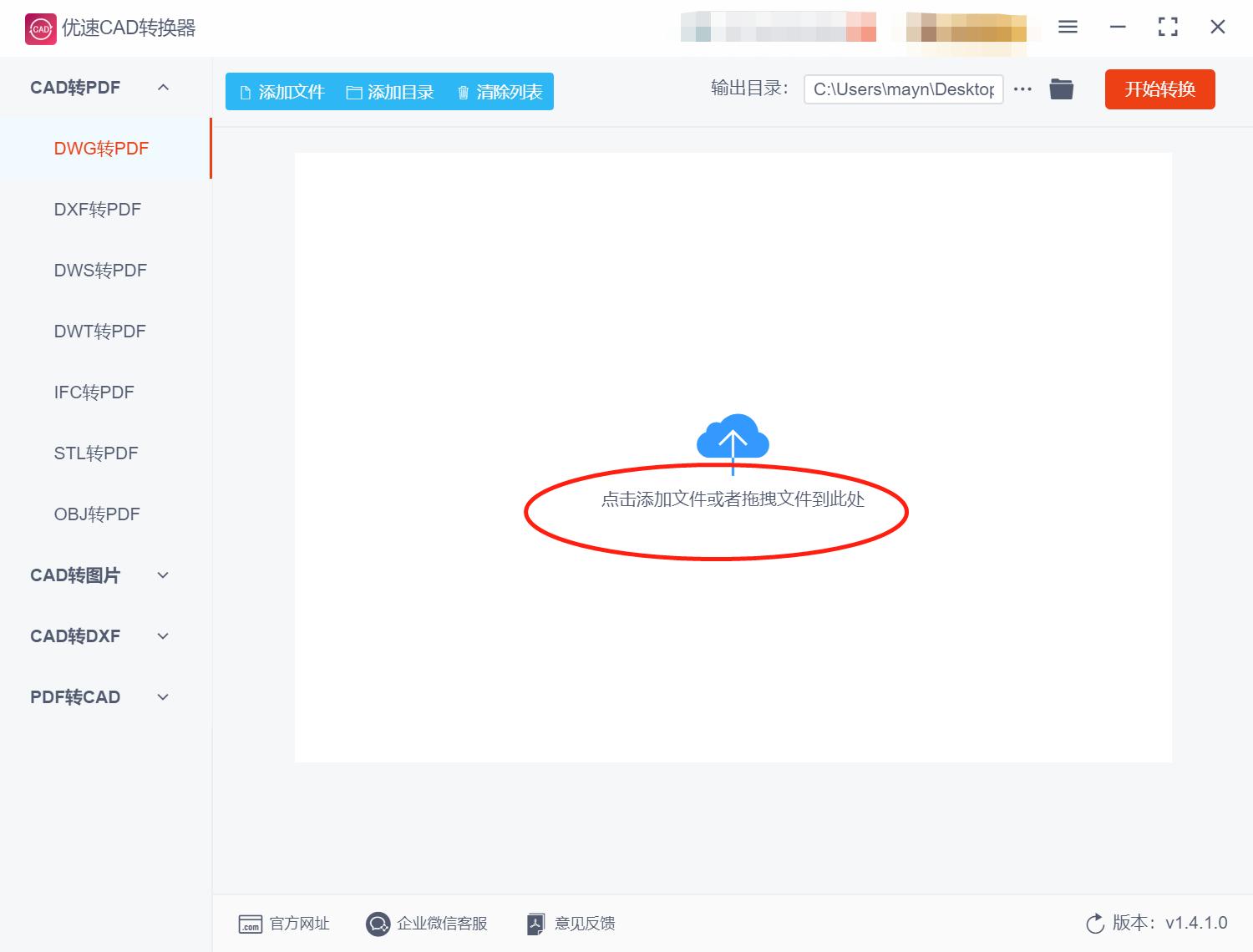
Task: Select the STL转PDF option
Action: point(96,453)
